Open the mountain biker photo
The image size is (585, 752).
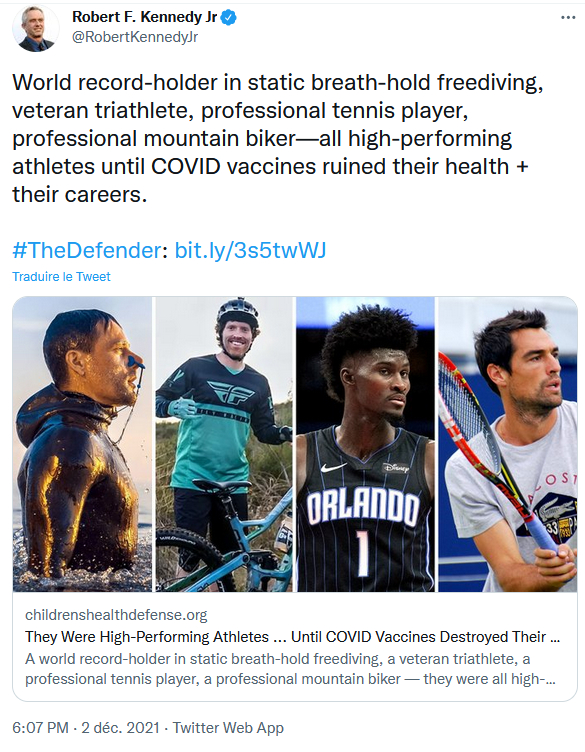pyautogui.click(x=223, y=444)
